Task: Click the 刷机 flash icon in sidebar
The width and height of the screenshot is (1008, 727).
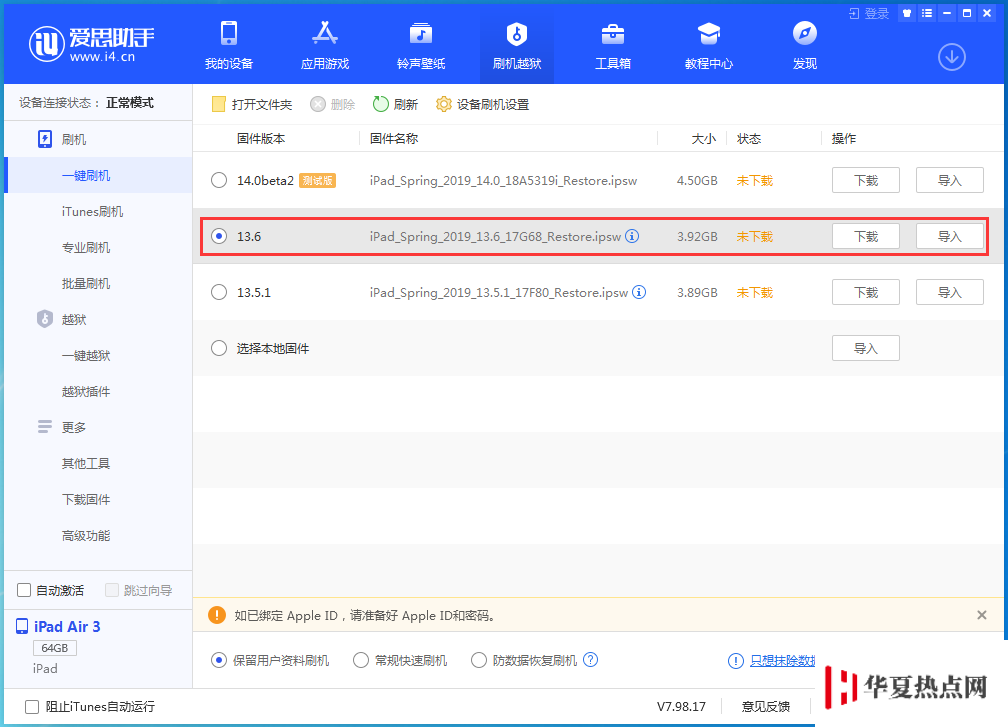Action: click(x=45, y=139)
